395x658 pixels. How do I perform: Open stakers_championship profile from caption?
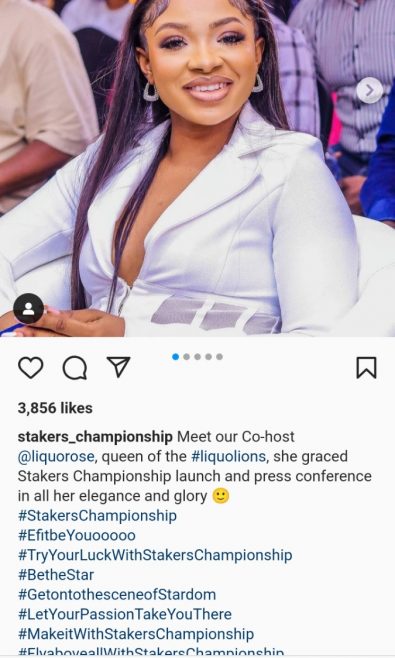point(95,437)
